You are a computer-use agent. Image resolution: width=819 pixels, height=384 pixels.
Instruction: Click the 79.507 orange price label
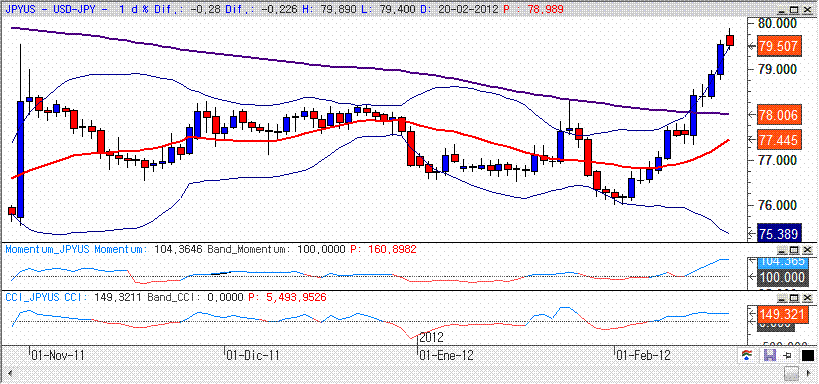pyautogui.click(x=779, y=46)
